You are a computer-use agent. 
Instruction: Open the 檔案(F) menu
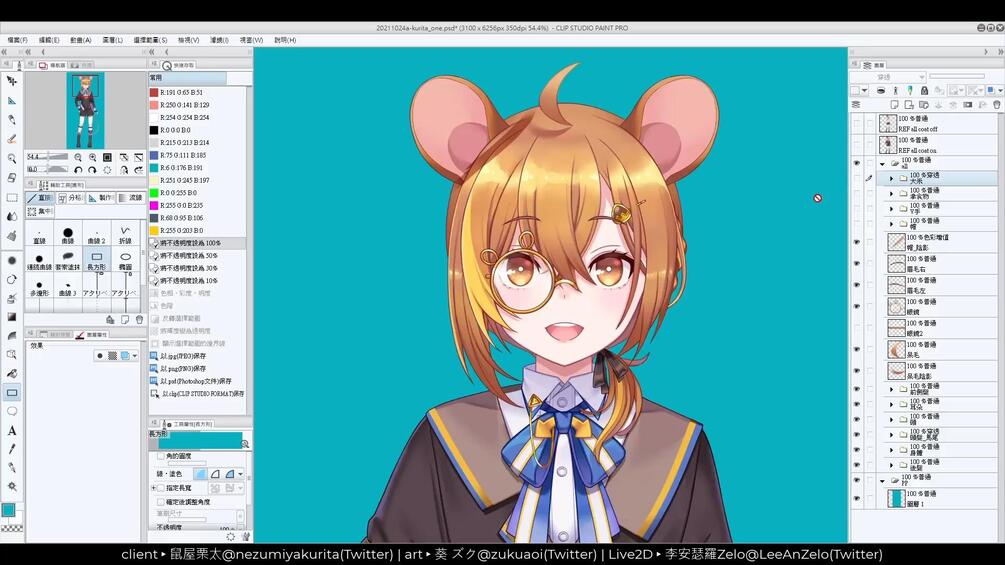[x=17, y=40]
